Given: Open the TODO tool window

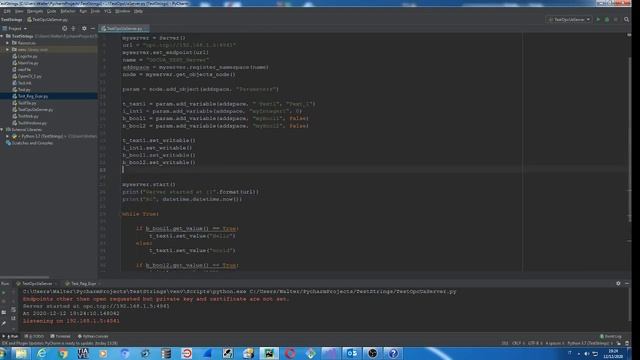Looking at the screenshot, I should [34, 336].
